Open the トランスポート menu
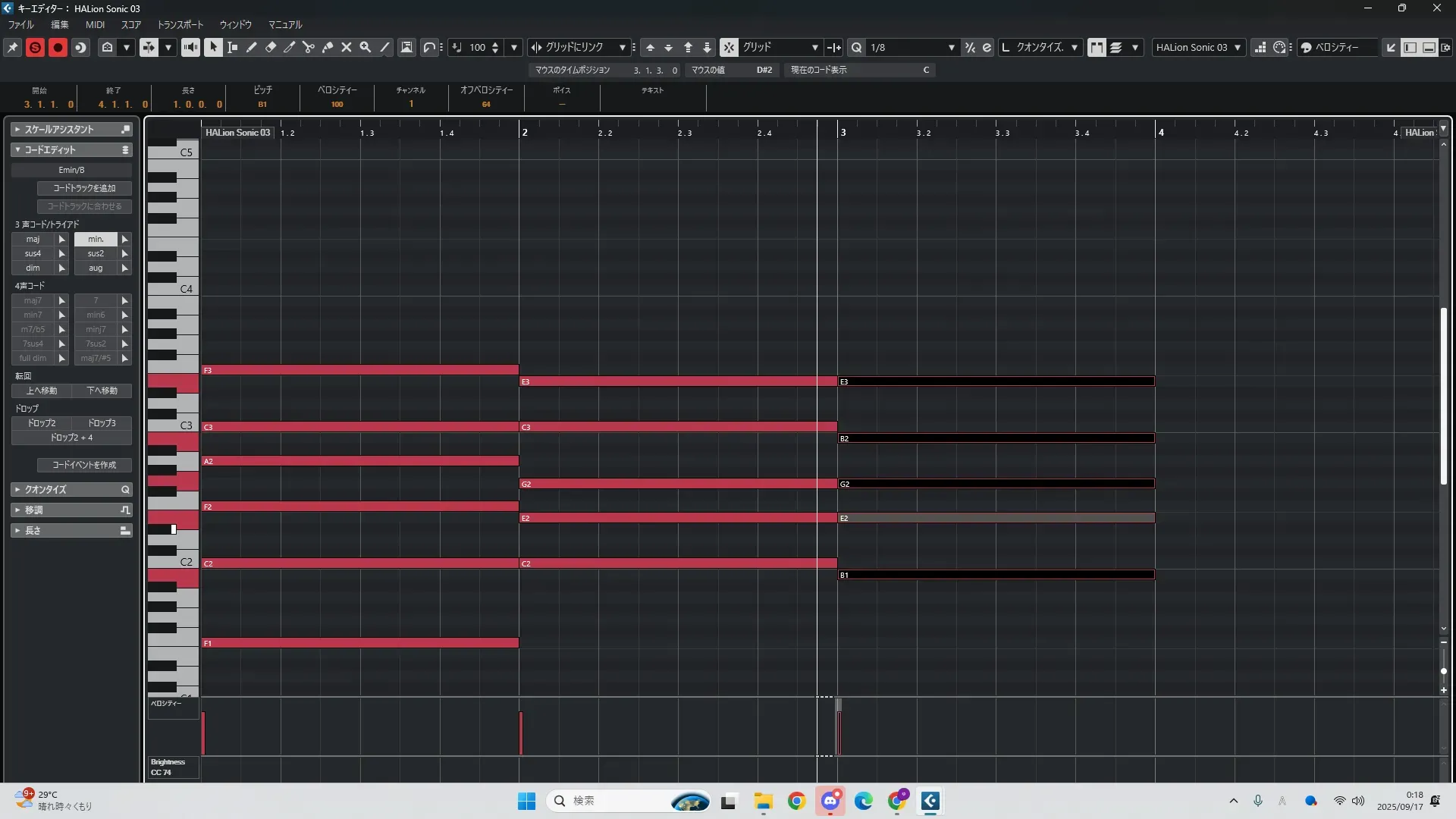 click(x=180, y=24)
